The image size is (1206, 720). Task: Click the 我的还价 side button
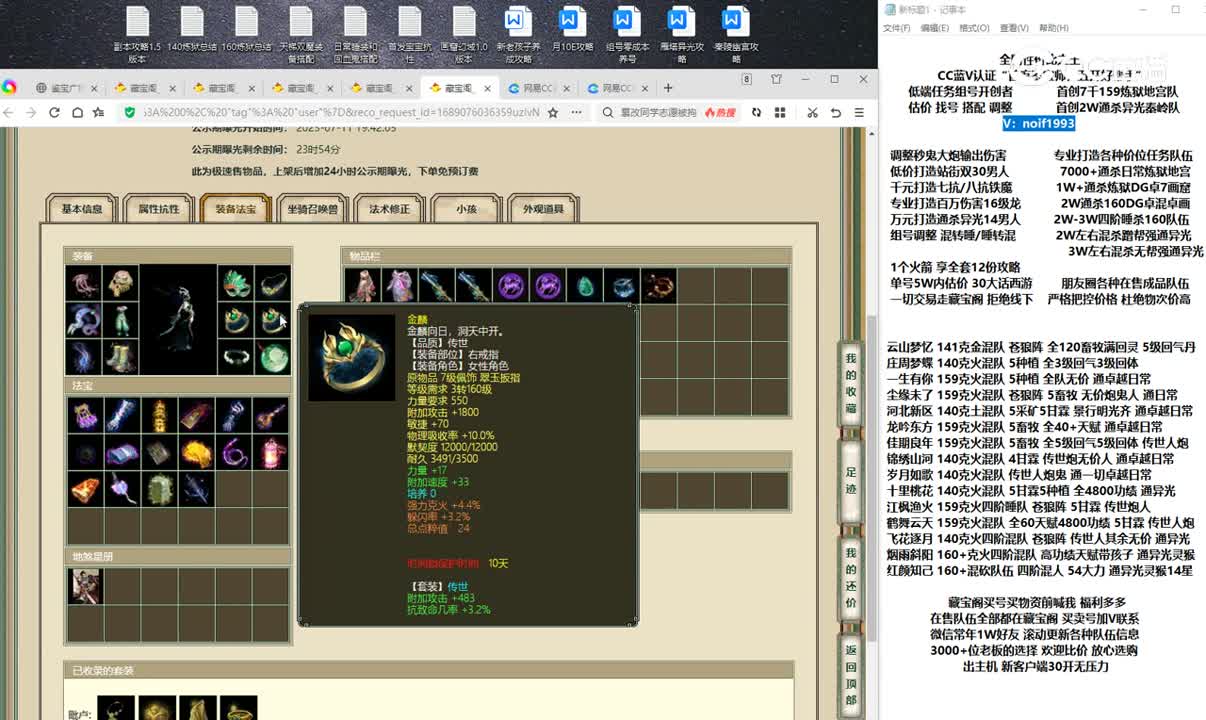point(851,577)
